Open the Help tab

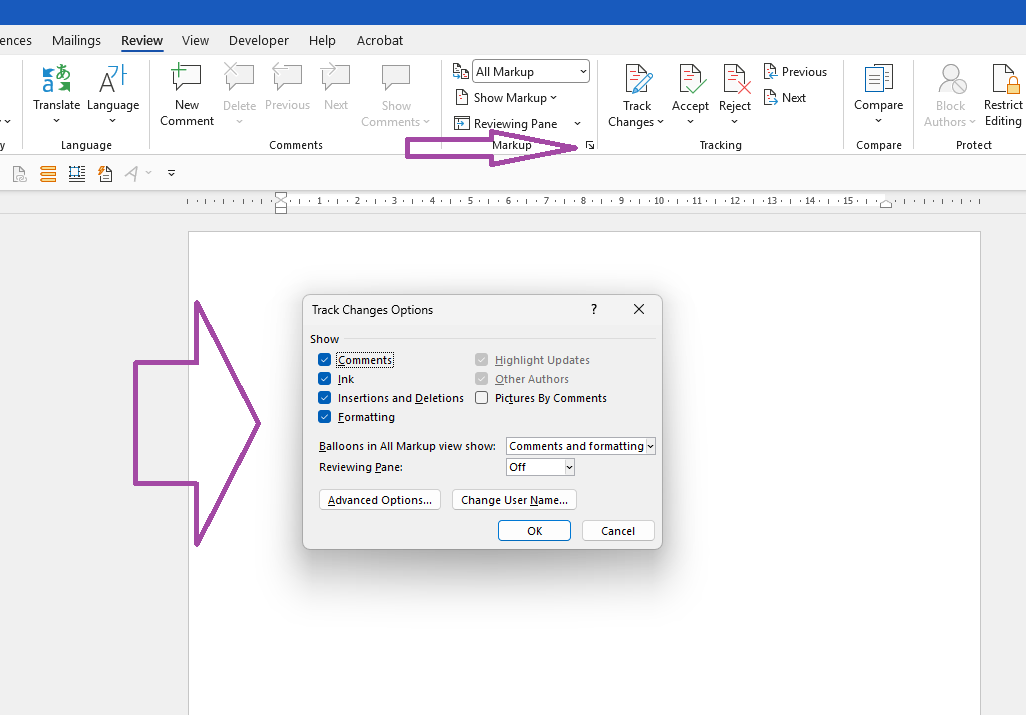click(x=322, y=41)
